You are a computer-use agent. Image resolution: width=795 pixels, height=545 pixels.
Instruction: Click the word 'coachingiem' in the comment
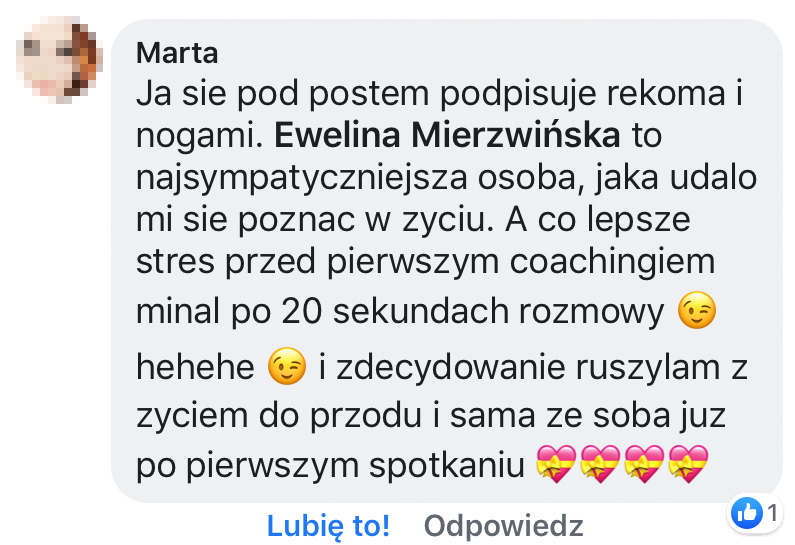[x=612, y=262]
